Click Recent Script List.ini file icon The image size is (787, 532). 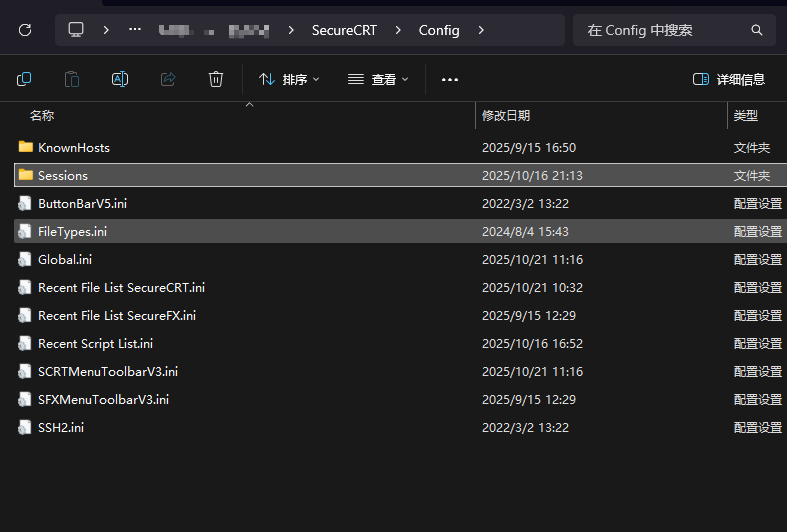[25, 344]
